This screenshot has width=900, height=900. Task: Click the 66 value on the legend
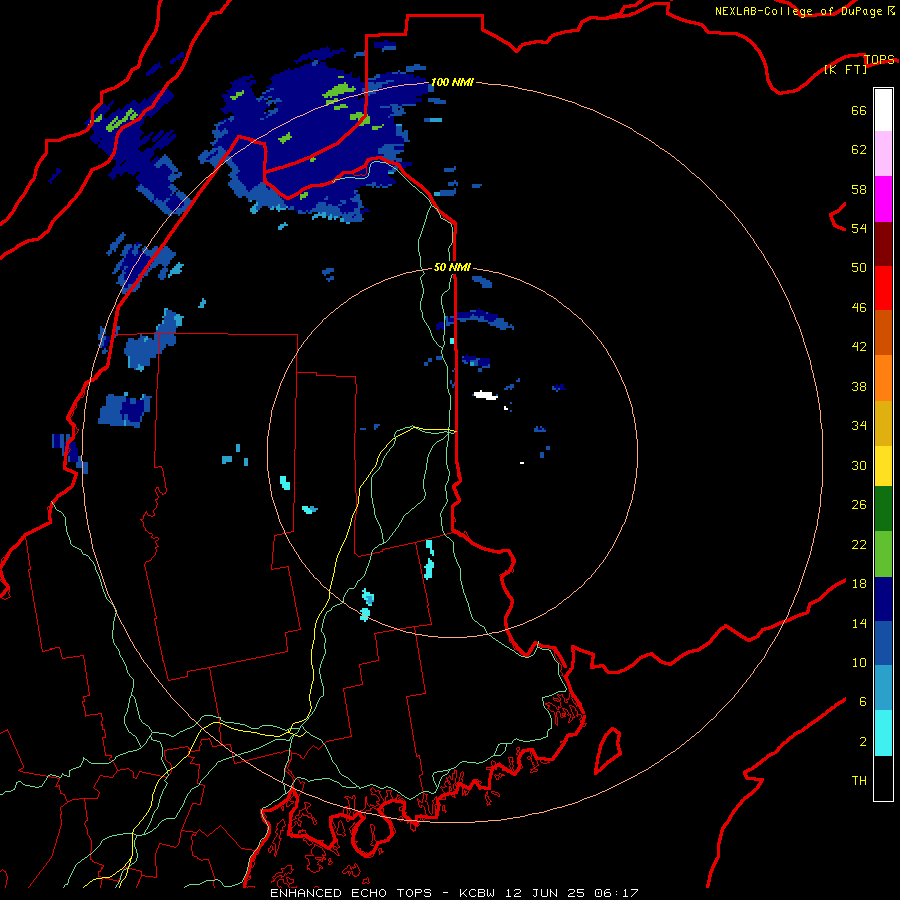coord(859,110)
